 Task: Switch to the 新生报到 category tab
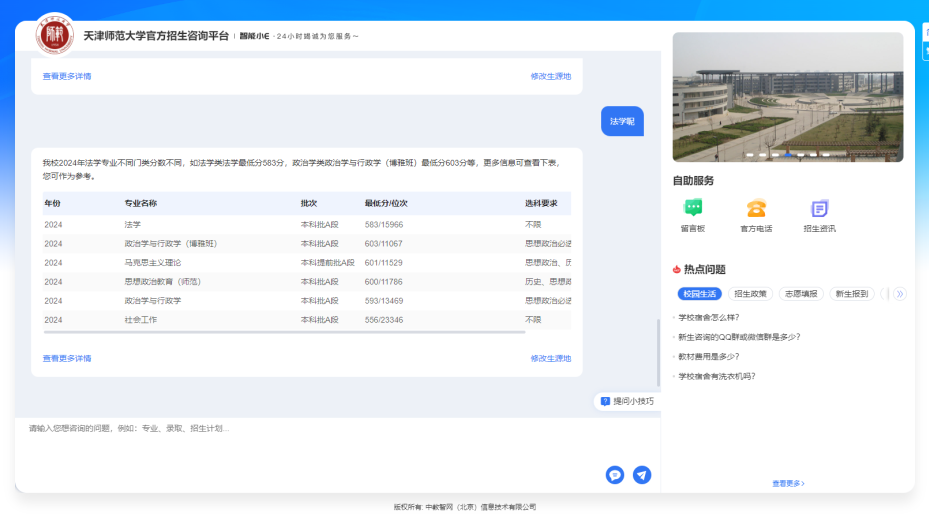[852, 294]
